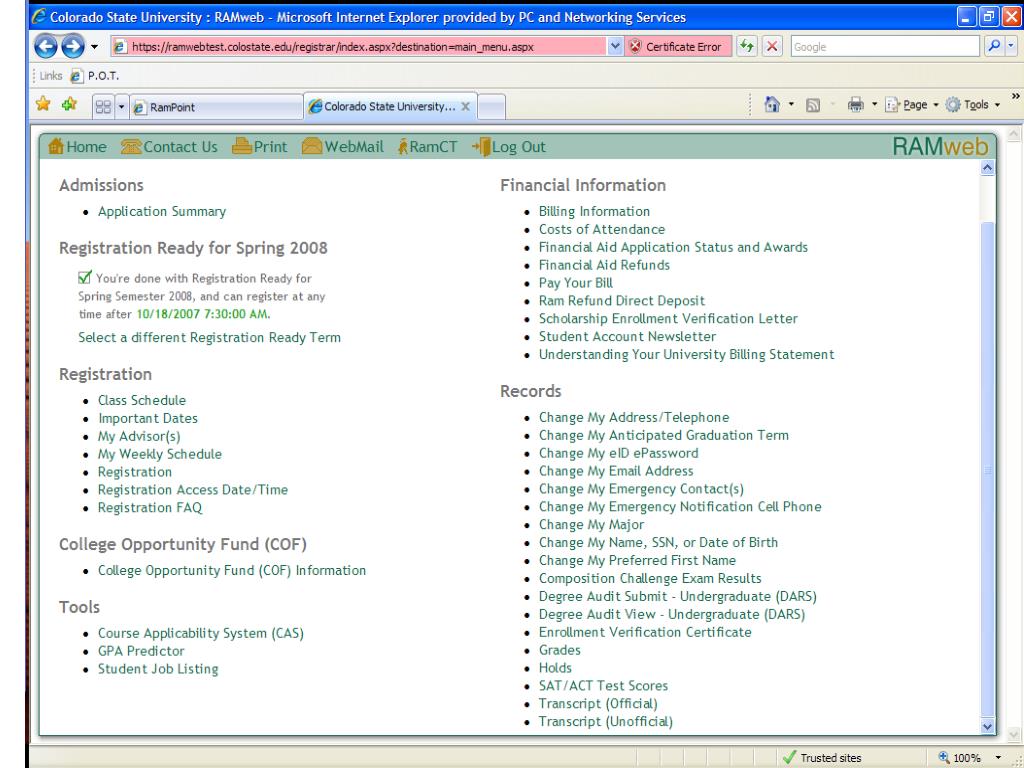Image resolution: width=1024 pixels, height=768 pixels.
Task: Open the Tools menu in the command bar
Action: coord(972,104)
